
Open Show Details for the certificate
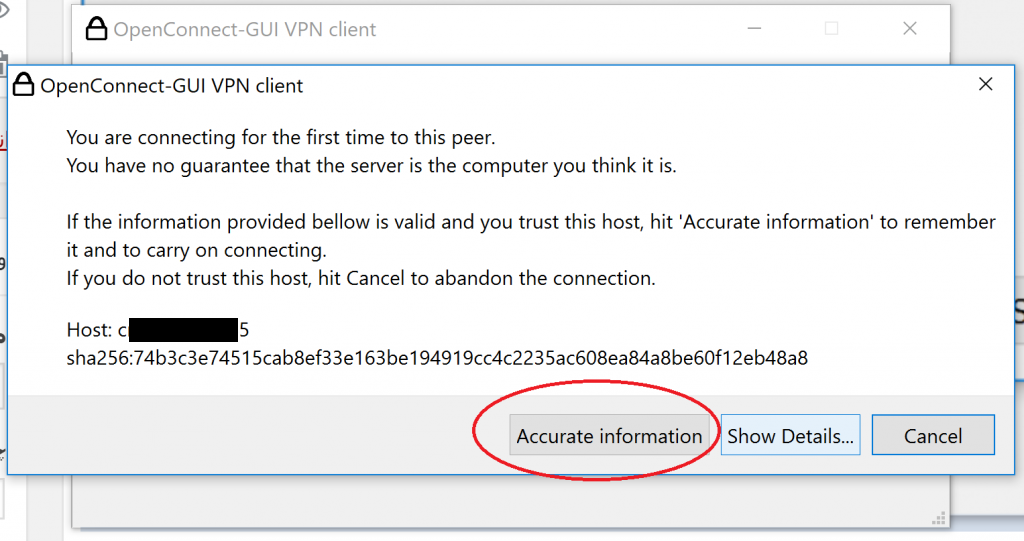click(790, 436)
